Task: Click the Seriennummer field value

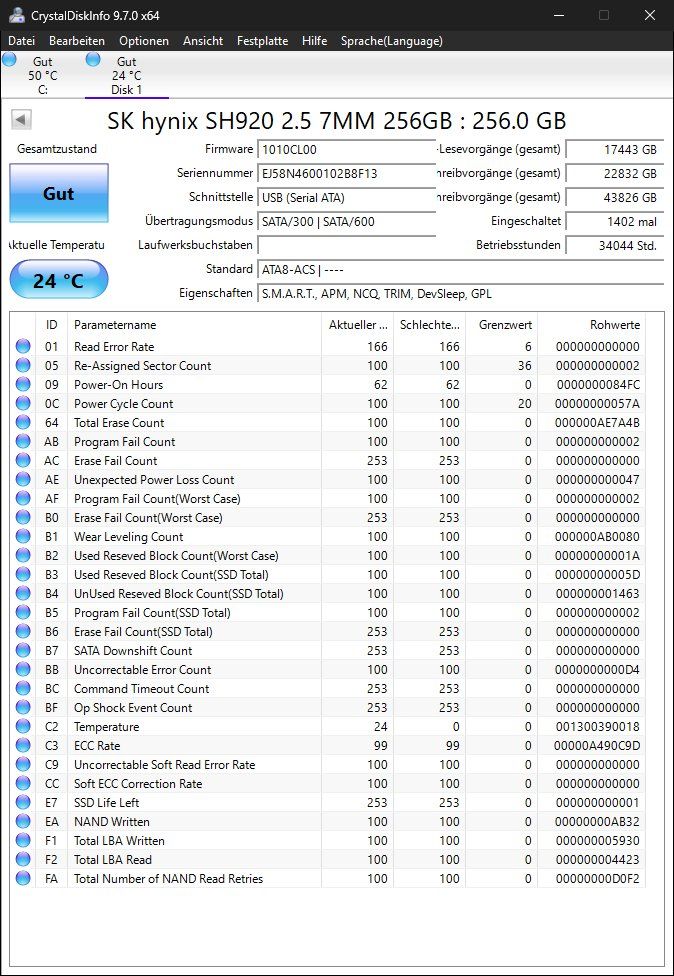Action: click(x=346, y=174)
